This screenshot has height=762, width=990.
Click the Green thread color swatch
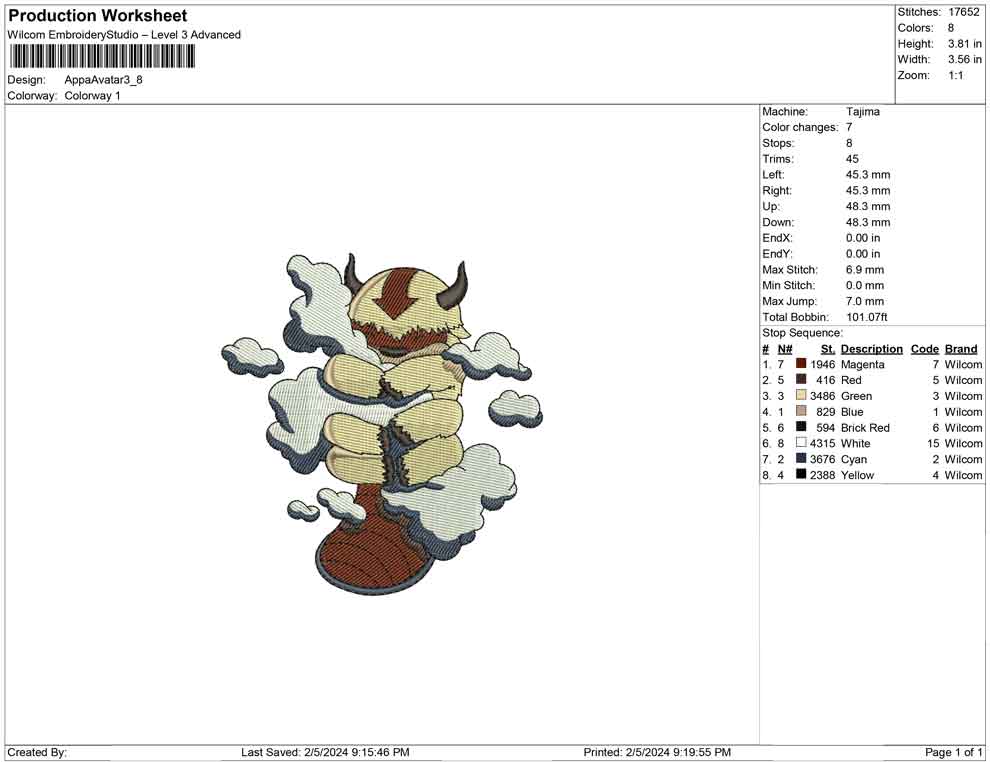coord(801,395)
